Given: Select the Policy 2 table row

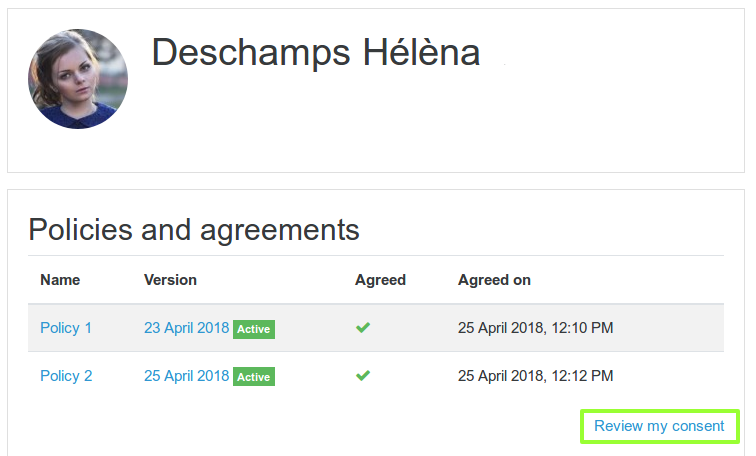Looking at the screenshot, I should [376, 376].
